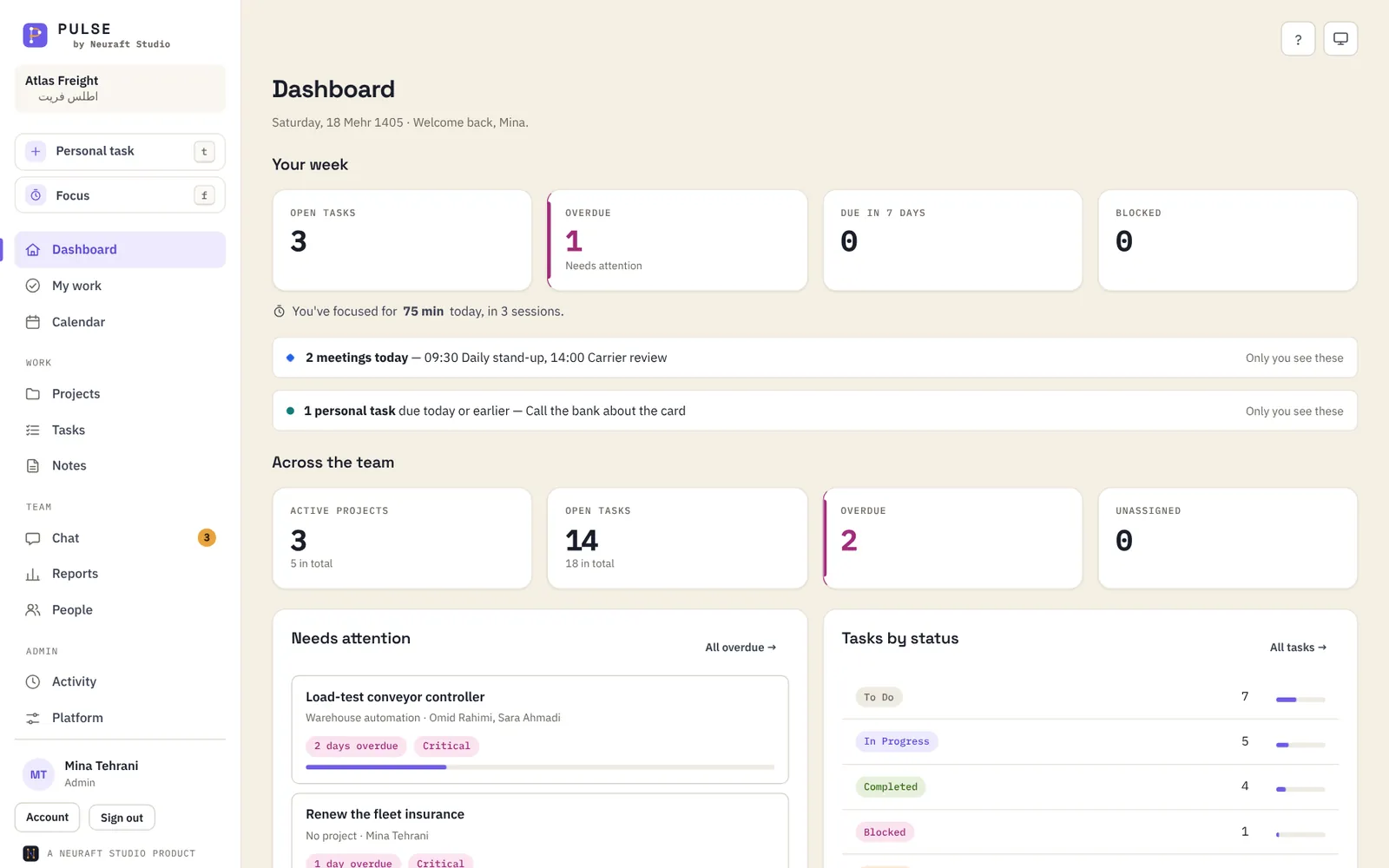Click the Account button
The height and width of the screenshot is (868, 1389).
tap(48, 818)
